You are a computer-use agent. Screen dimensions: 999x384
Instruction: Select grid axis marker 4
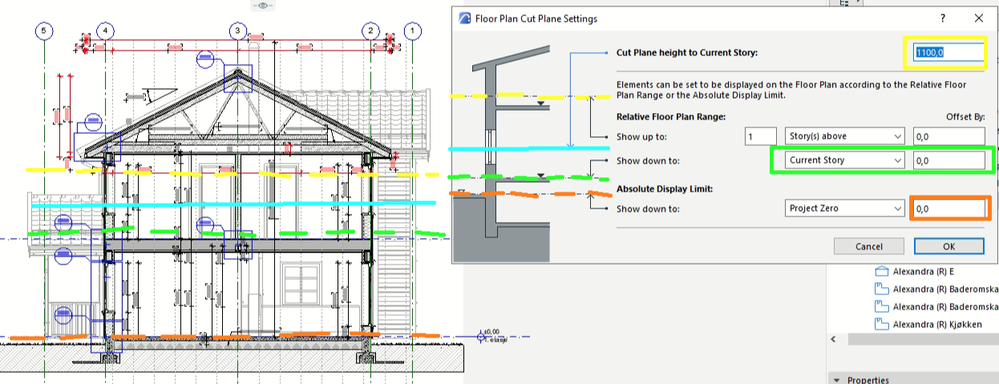coord(105,31)
